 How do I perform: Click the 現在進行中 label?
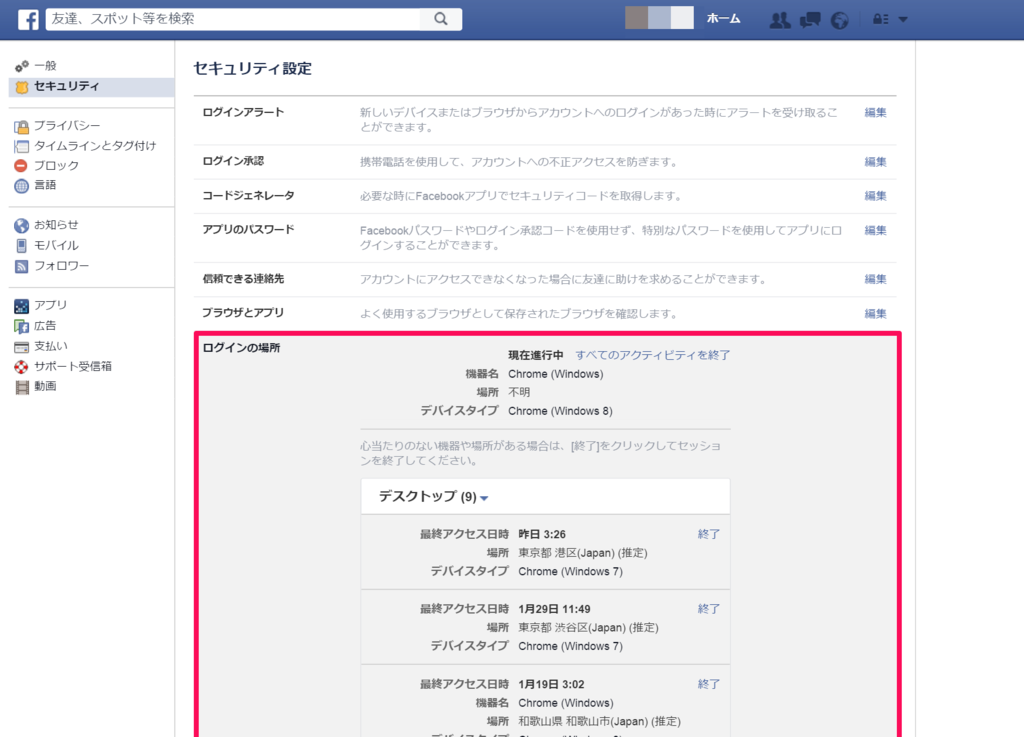click(536, 355)
